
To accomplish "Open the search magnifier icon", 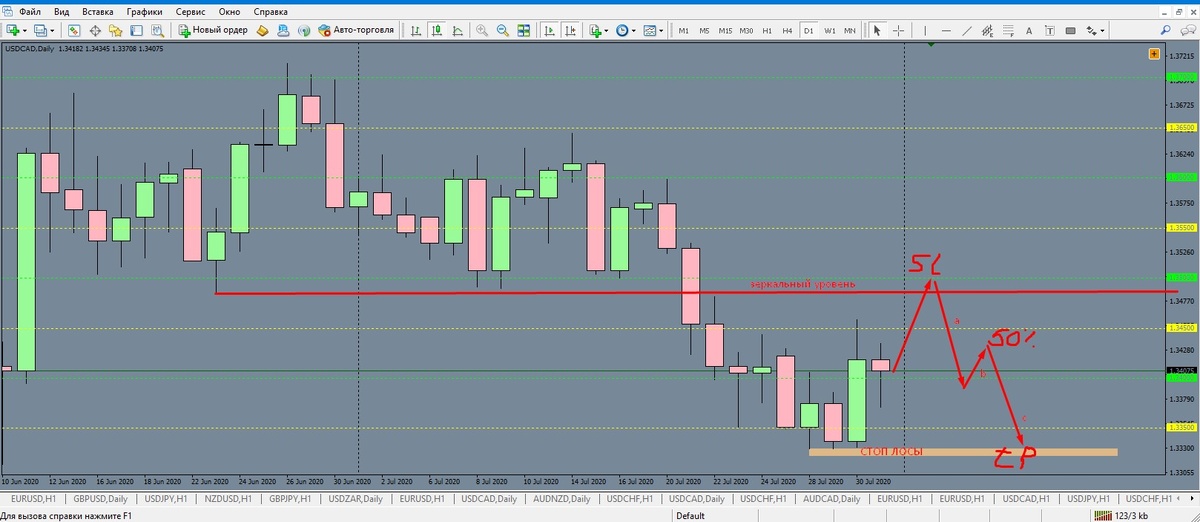I will 1165,30.
